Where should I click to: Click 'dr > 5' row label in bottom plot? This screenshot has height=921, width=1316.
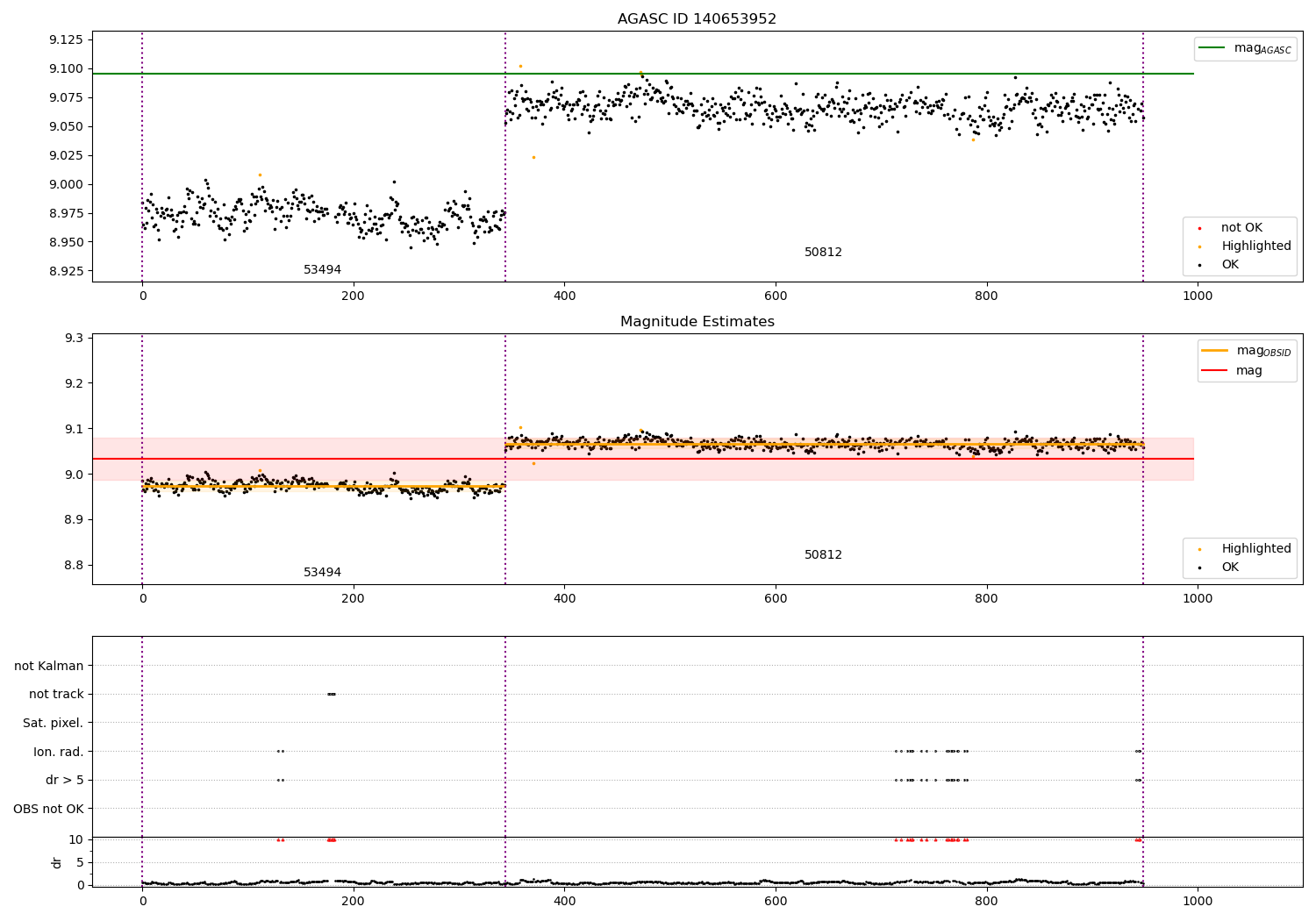click(x=65, y=780)
